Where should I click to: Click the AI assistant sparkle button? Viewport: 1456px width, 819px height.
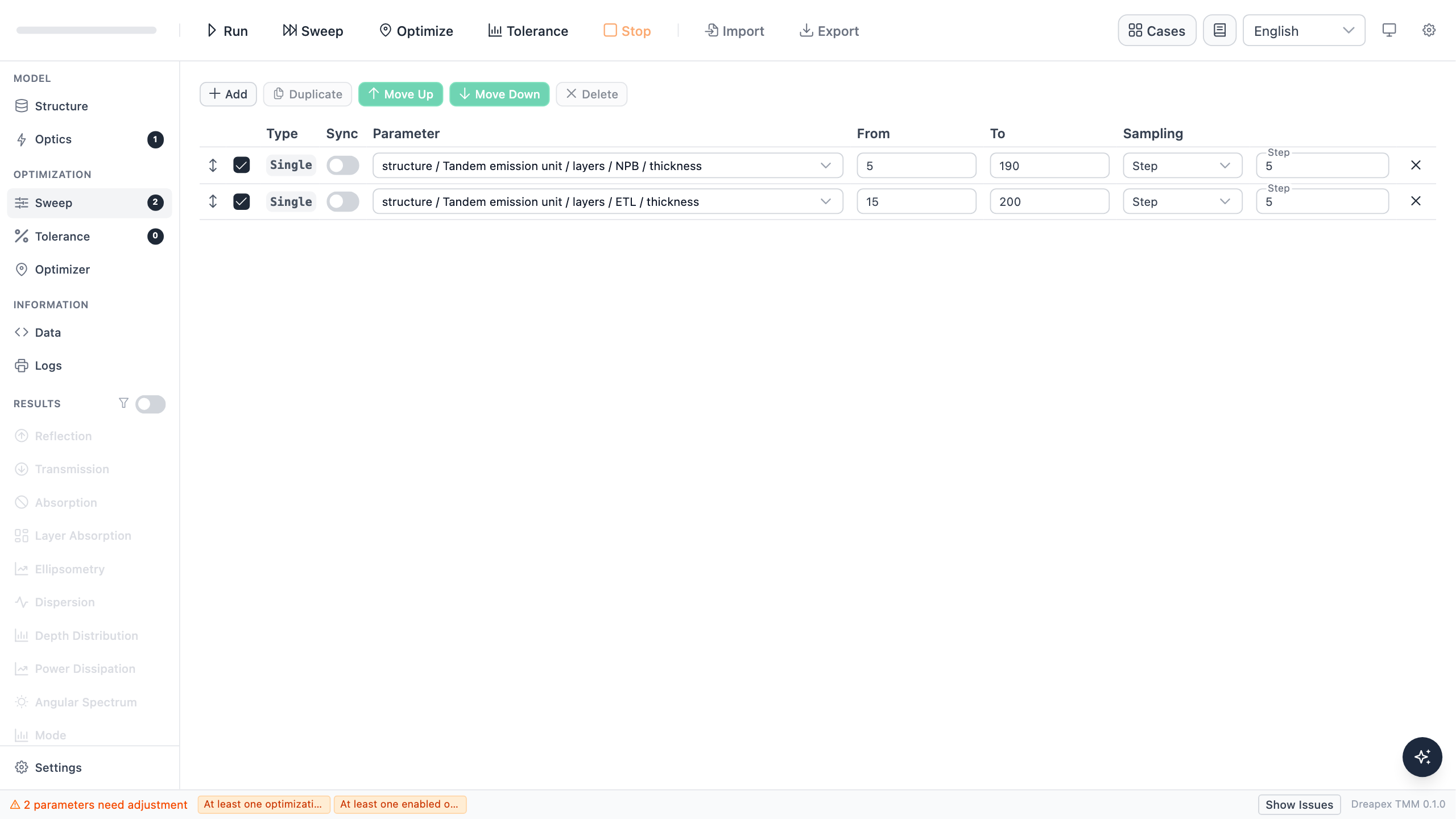1422,757
